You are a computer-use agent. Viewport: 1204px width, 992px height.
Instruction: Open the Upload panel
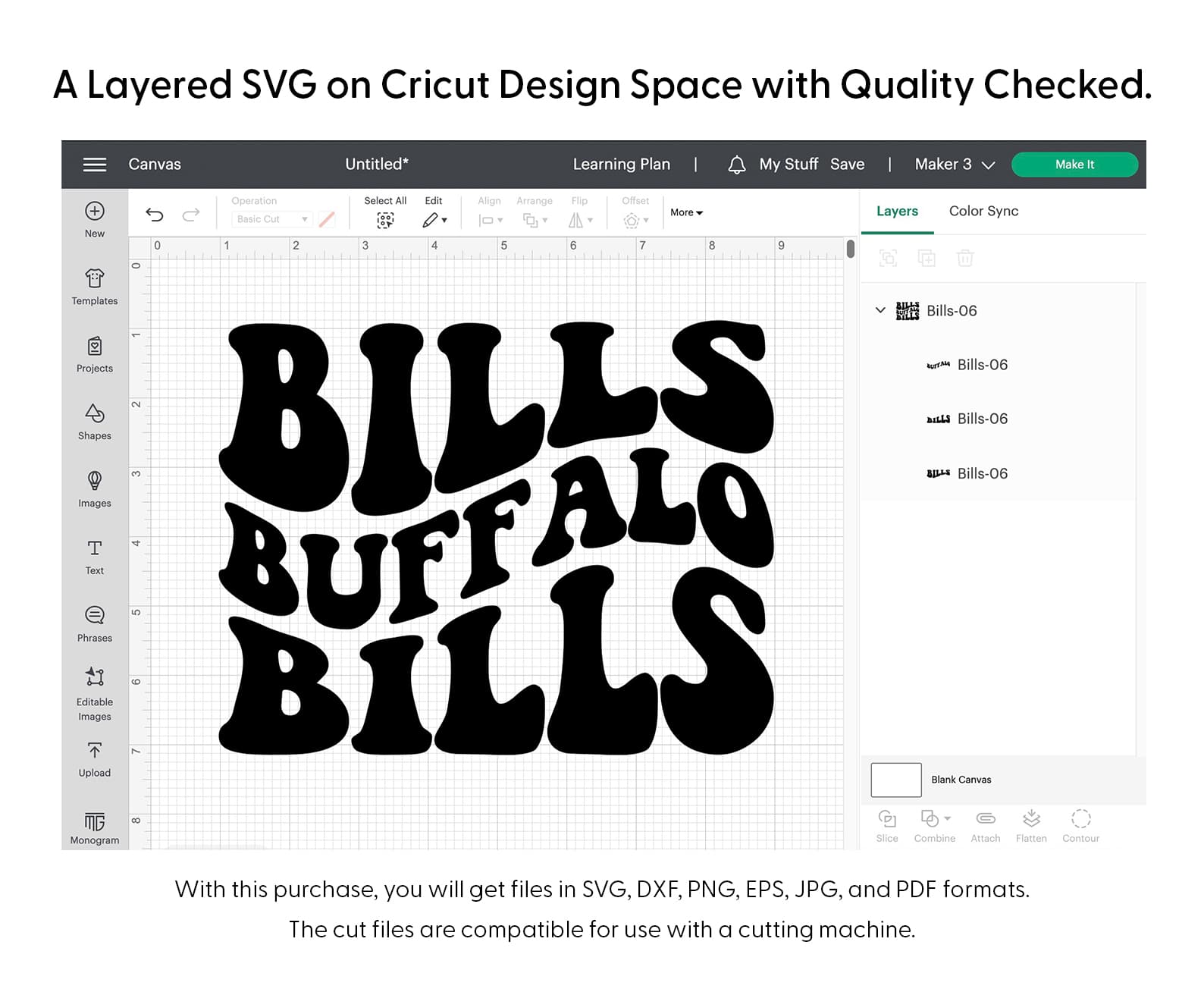coord(95,759)
